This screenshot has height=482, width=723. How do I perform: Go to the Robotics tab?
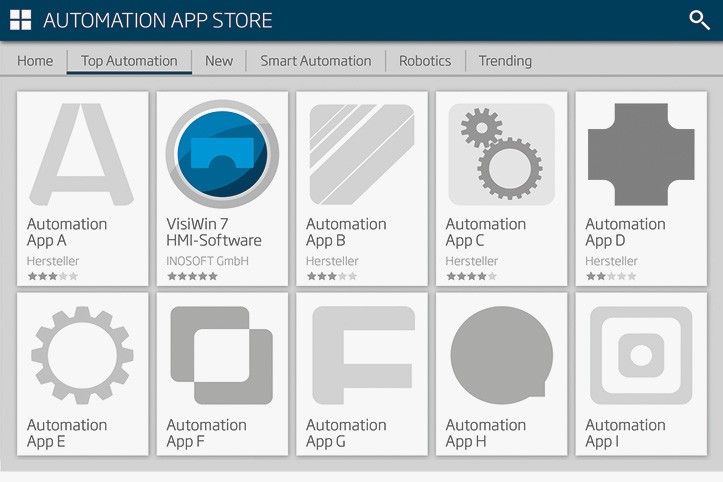(425, 61)
